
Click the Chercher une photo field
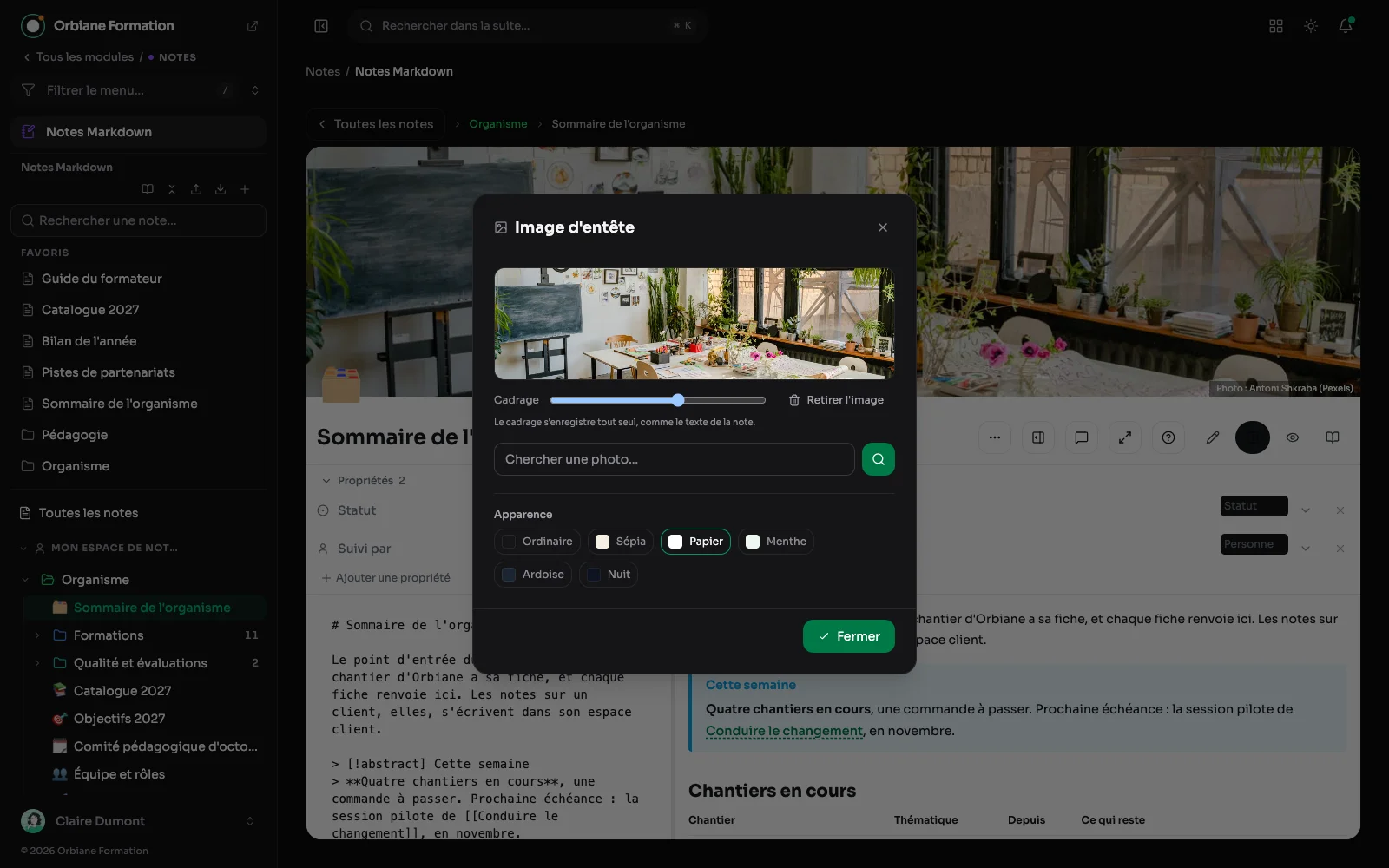[675, 459]
